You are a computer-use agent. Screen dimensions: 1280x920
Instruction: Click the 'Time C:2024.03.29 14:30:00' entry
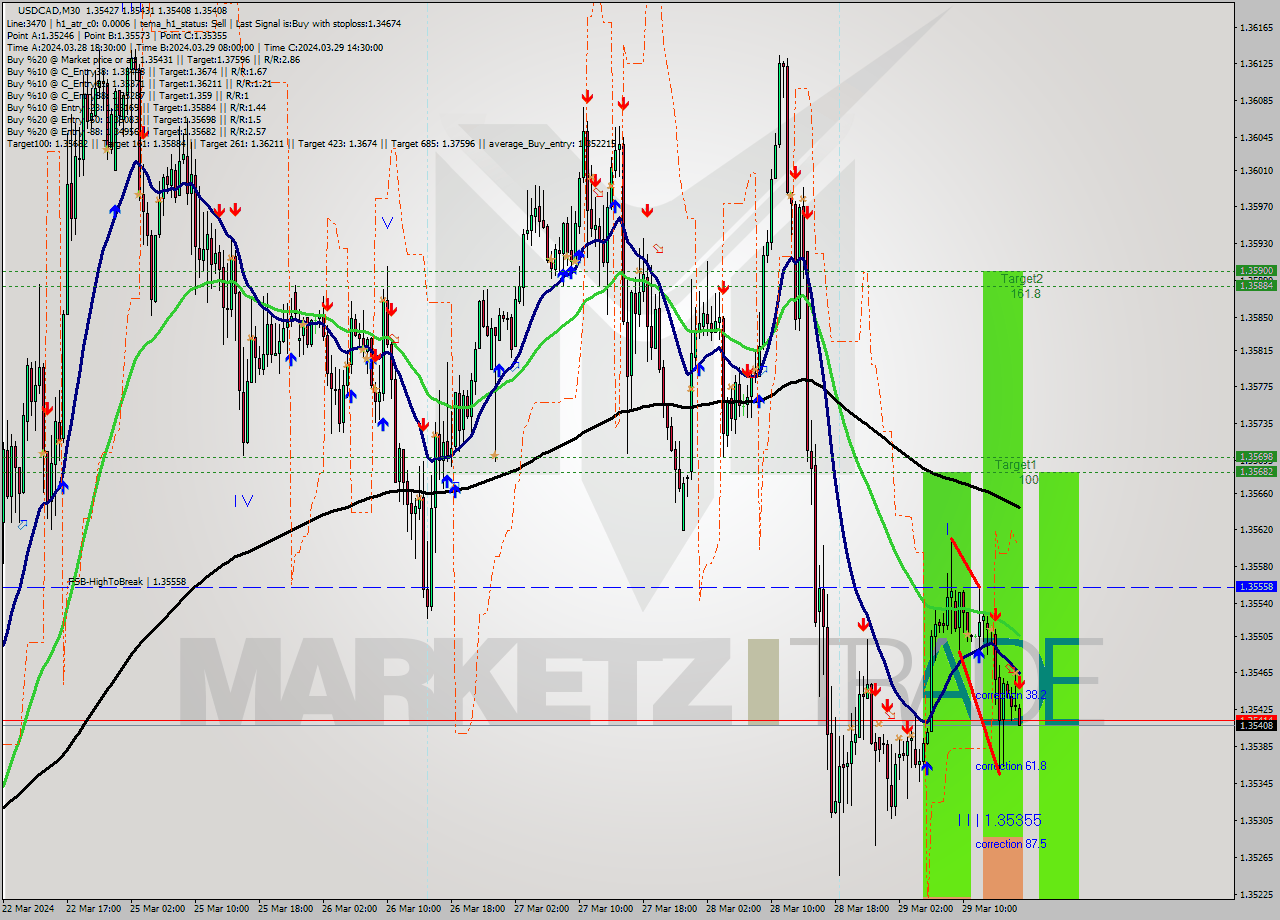click(324, 47)
